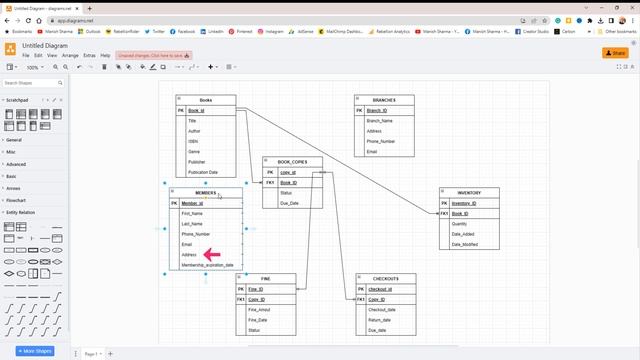Toggle collapse icon on CHECKOUTS table
Image resolution: width=640 pixels, height=360 pixels.
[359, 277]
